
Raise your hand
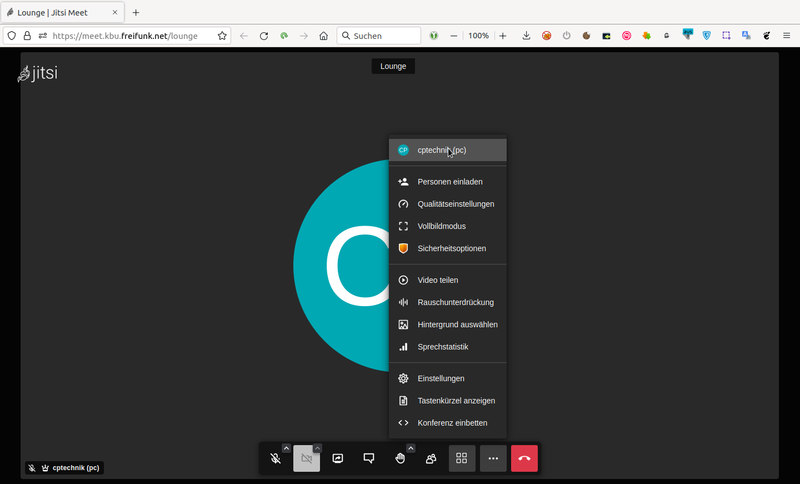(x=400, y=459)
